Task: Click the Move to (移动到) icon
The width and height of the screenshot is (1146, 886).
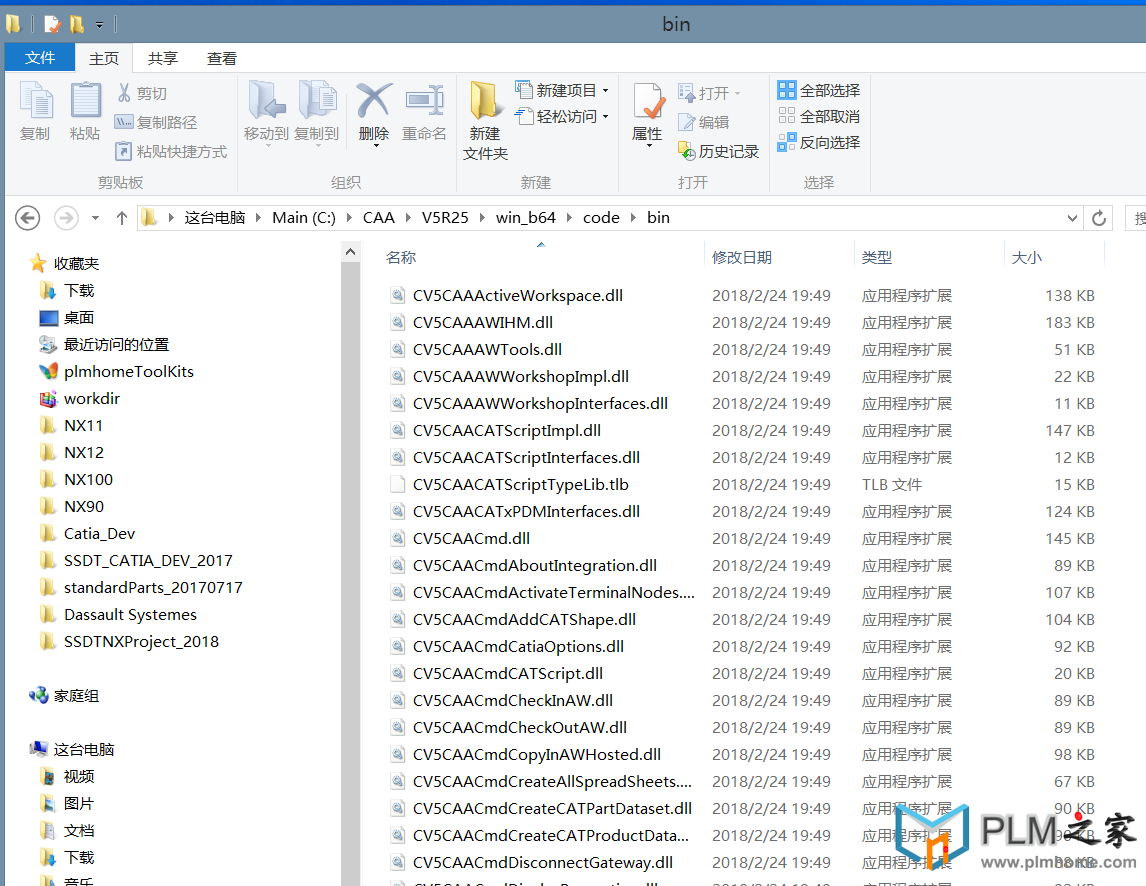Action: click(x=267, y=101)
